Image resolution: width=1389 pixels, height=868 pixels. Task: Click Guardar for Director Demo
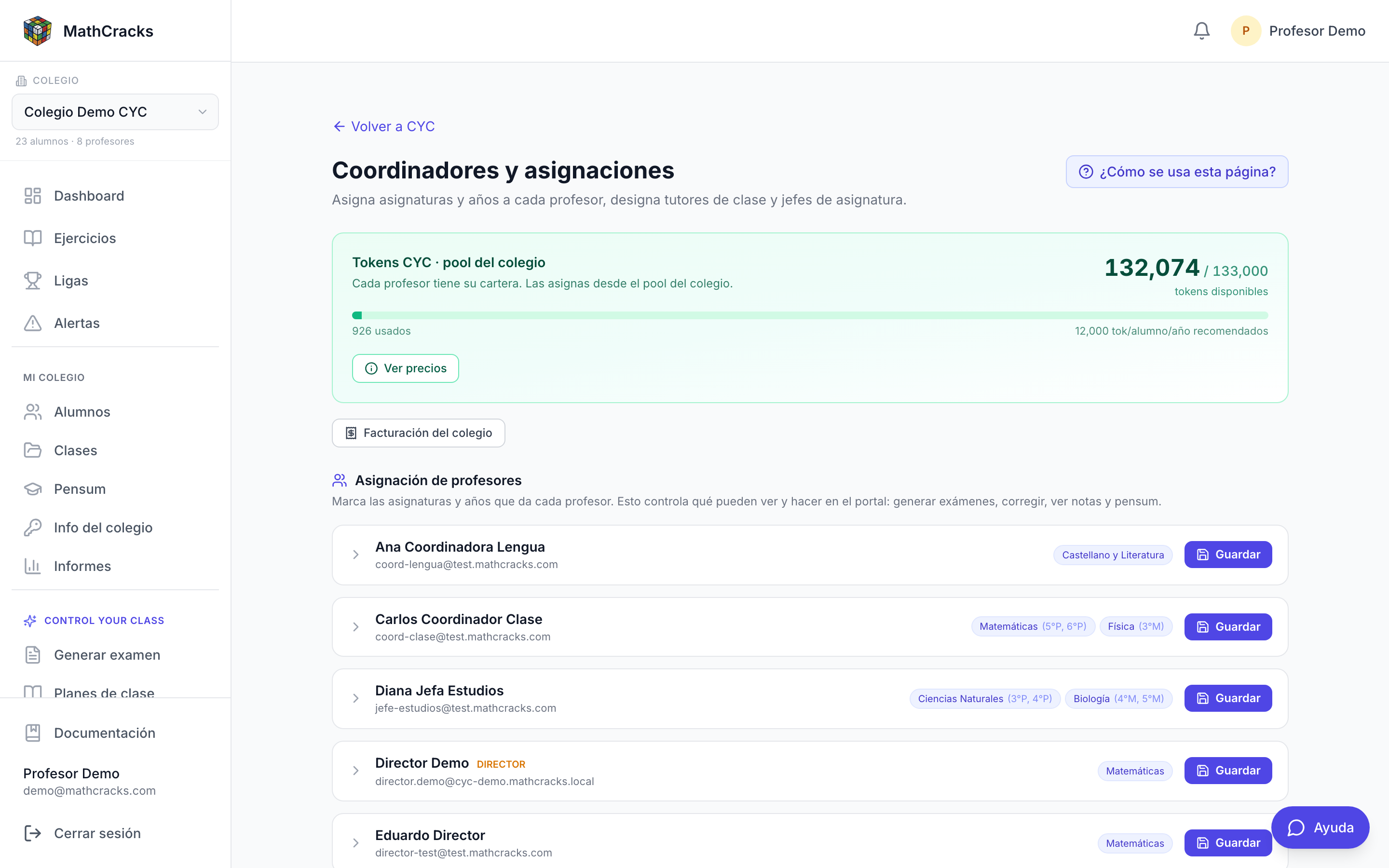point(1228,771)
